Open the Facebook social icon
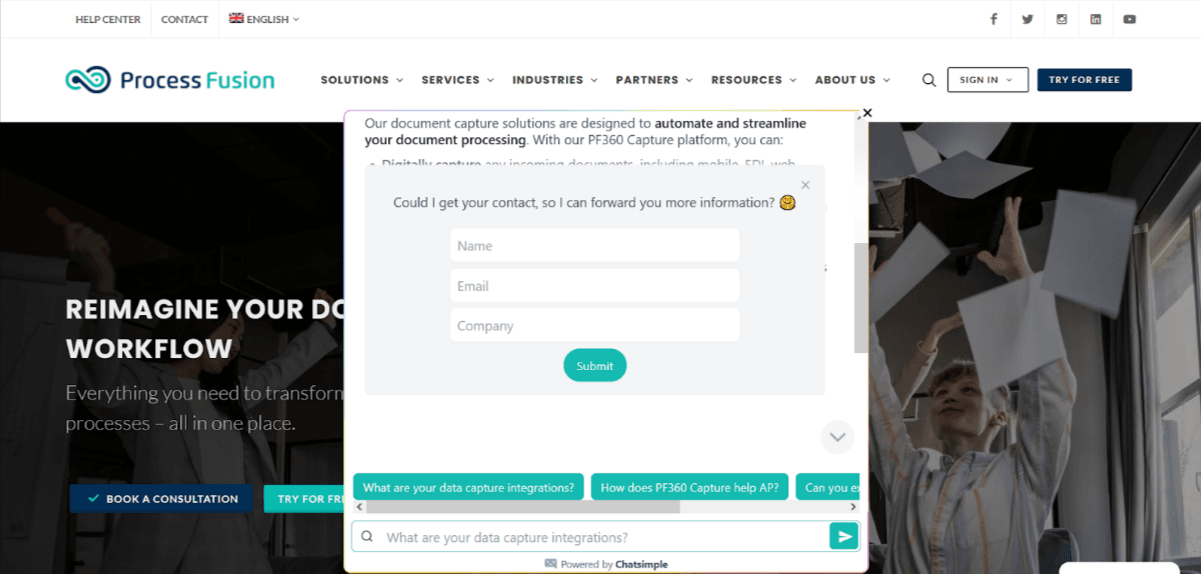Image resolution: width=1201 pixels, height=574 pixels. 994,19
